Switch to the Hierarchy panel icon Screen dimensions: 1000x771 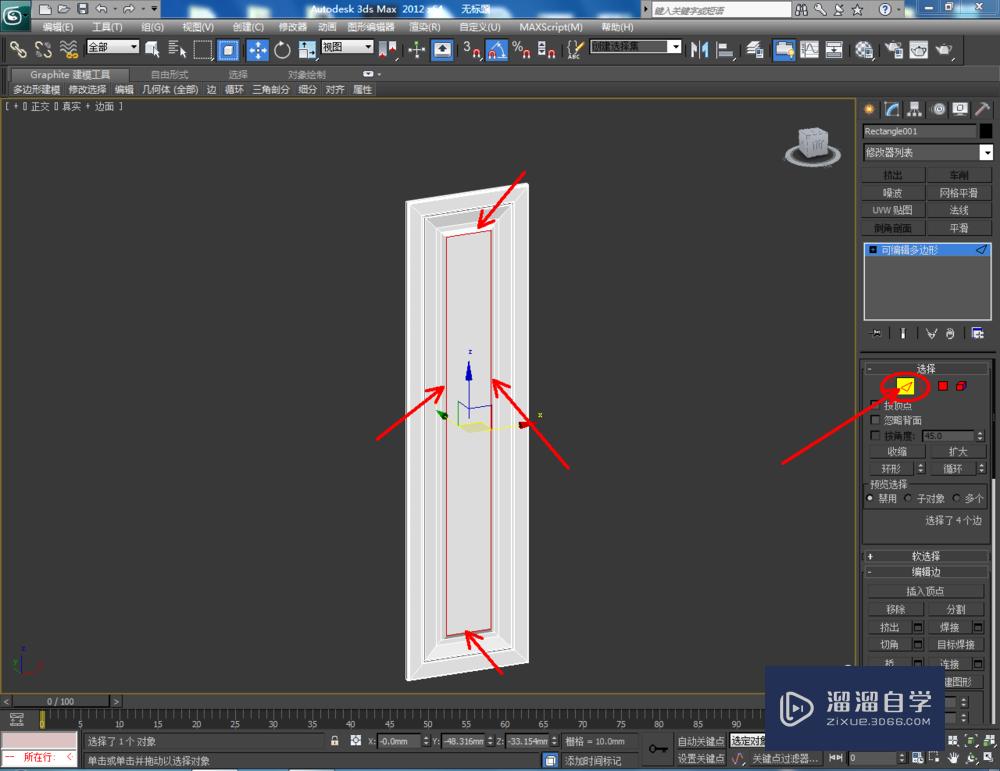915,109
